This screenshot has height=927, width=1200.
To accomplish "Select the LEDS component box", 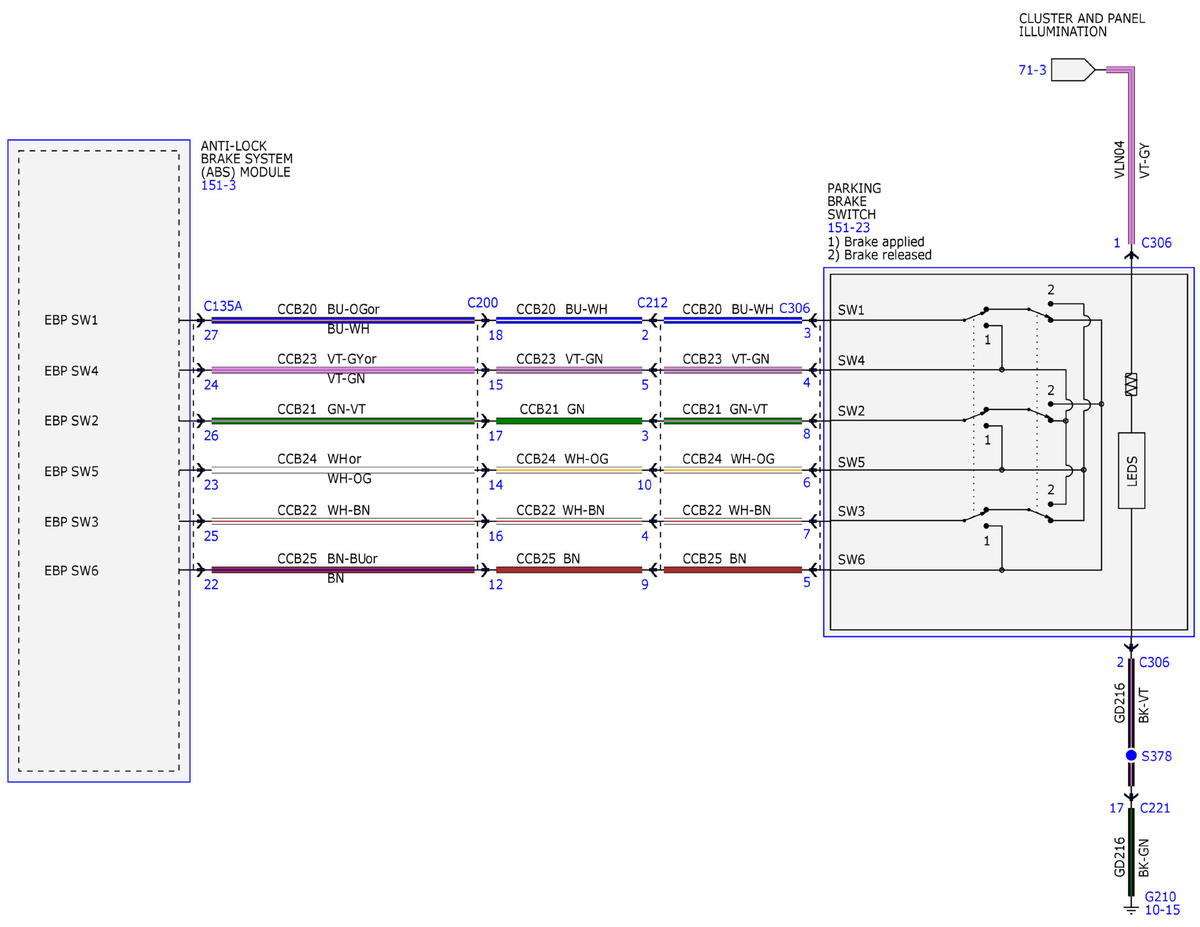I will coord(1131,470).
